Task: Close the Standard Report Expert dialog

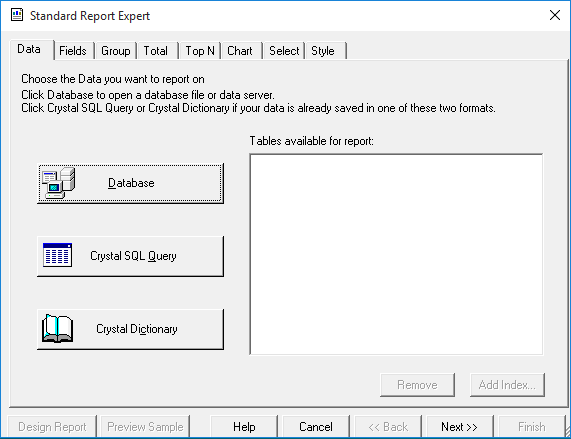Action: coord(555,15)
